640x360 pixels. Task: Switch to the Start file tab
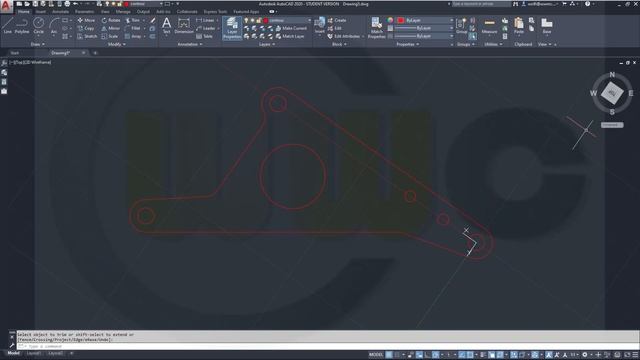(x=15, y=53)
